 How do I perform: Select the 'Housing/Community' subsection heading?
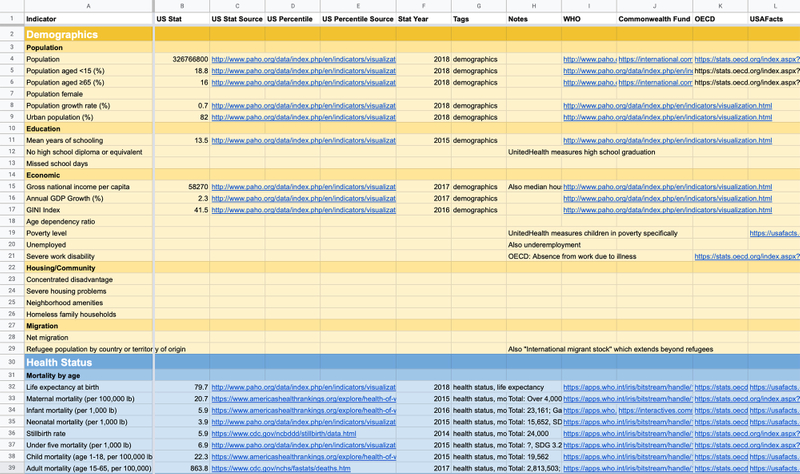pos(88,268)
